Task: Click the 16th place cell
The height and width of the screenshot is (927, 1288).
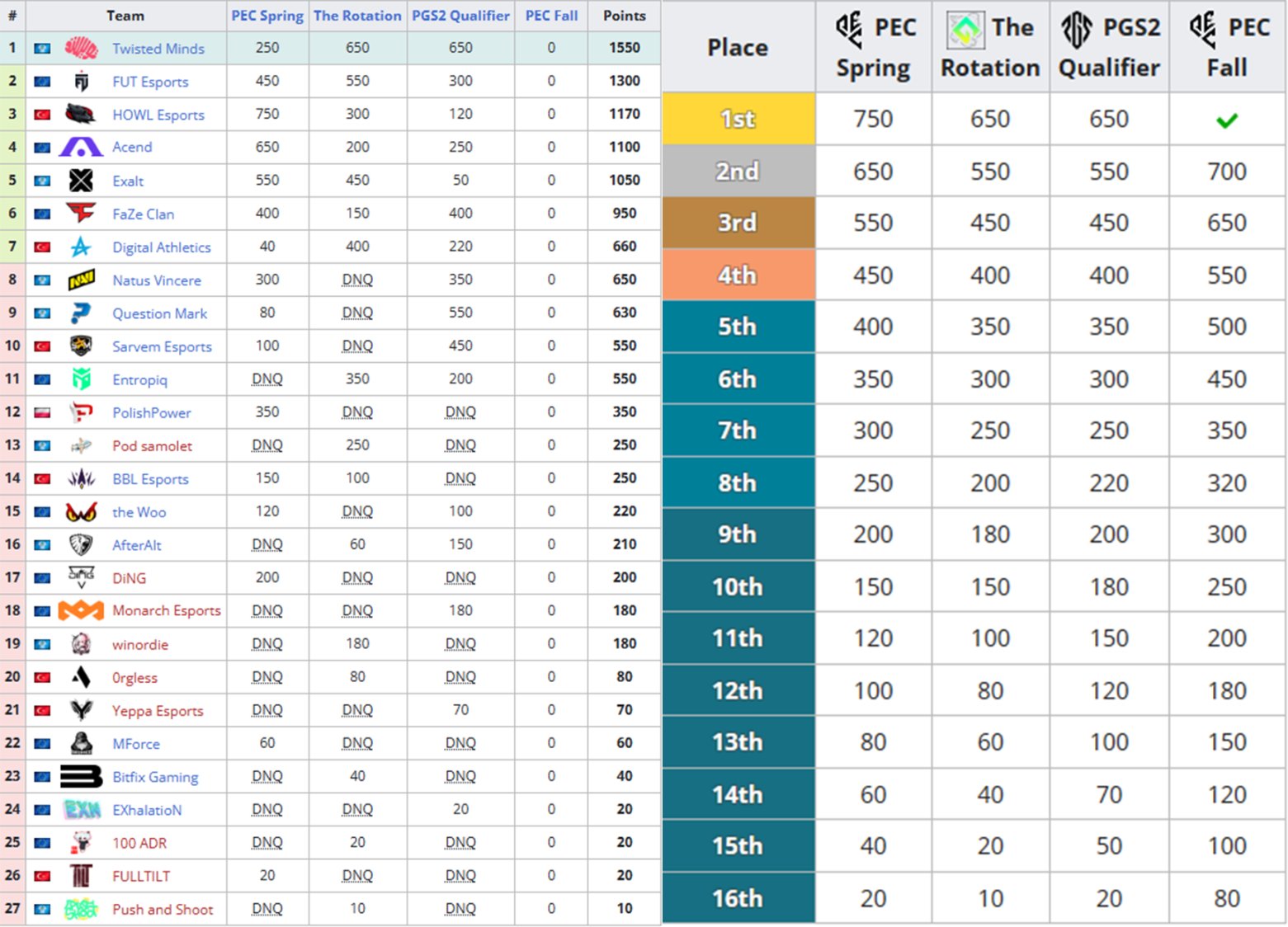Action: tap(738, 898)
